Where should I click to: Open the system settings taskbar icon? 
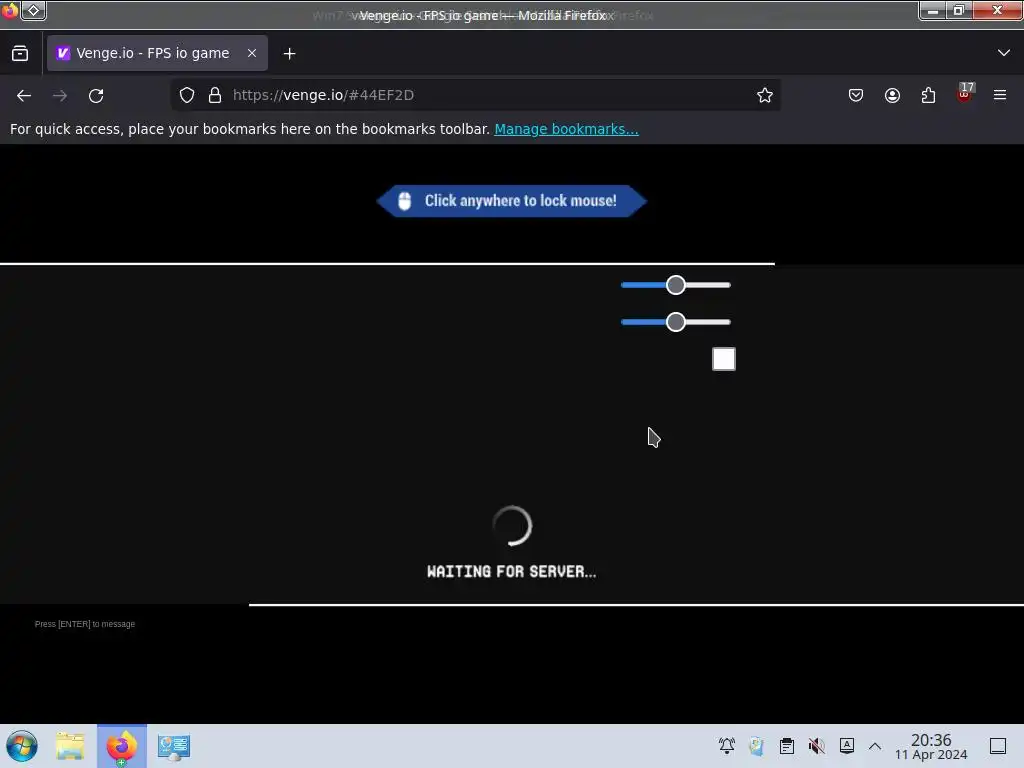(x=174, y=746)
